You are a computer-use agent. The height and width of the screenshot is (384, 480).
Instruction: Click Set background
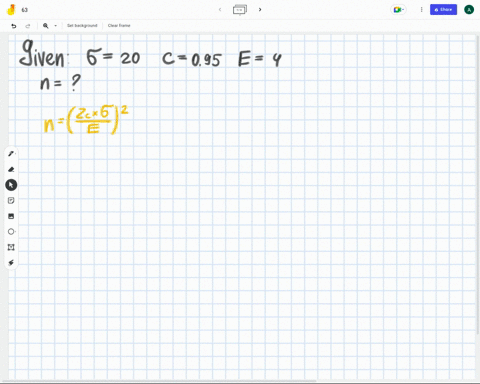click(82, 25)
